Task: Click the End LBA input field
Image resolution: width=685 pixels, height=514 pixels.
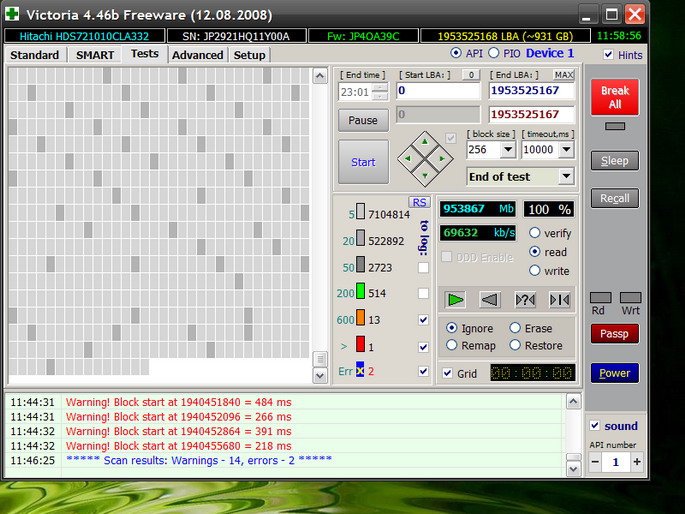Action: pyautogui.click(x=532, y=91)
